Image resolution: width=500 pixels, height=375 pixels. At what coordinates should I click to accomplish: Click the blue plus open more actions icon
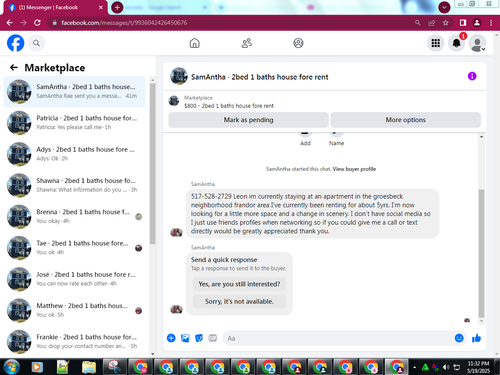(171, 338)
